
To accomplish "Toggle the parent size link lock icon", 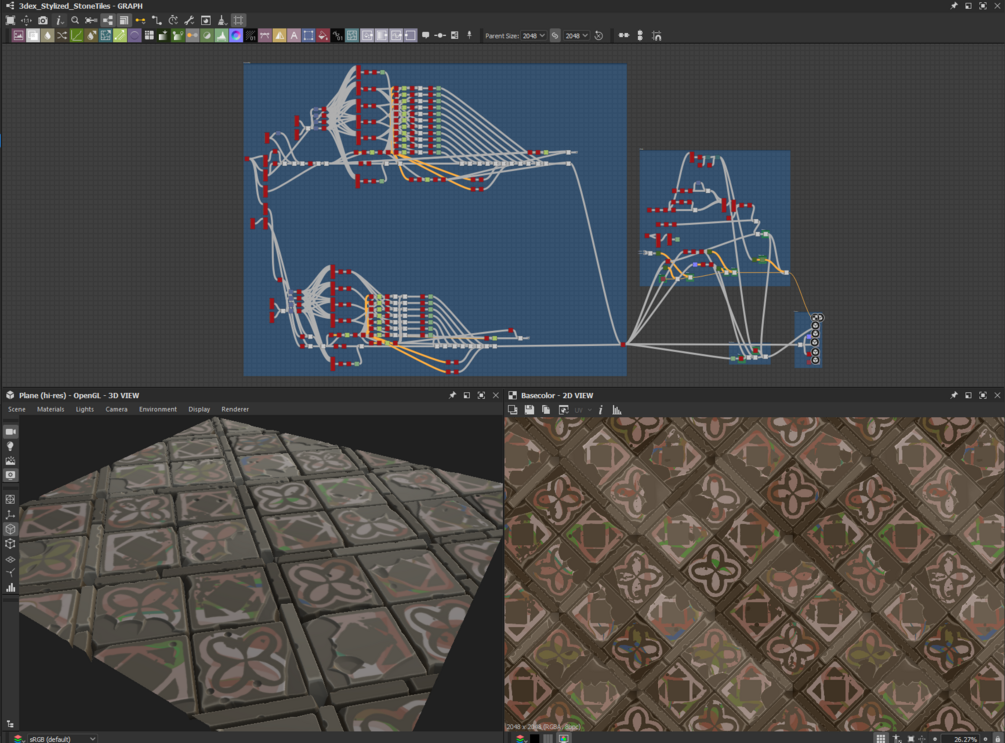I will 556,36.
